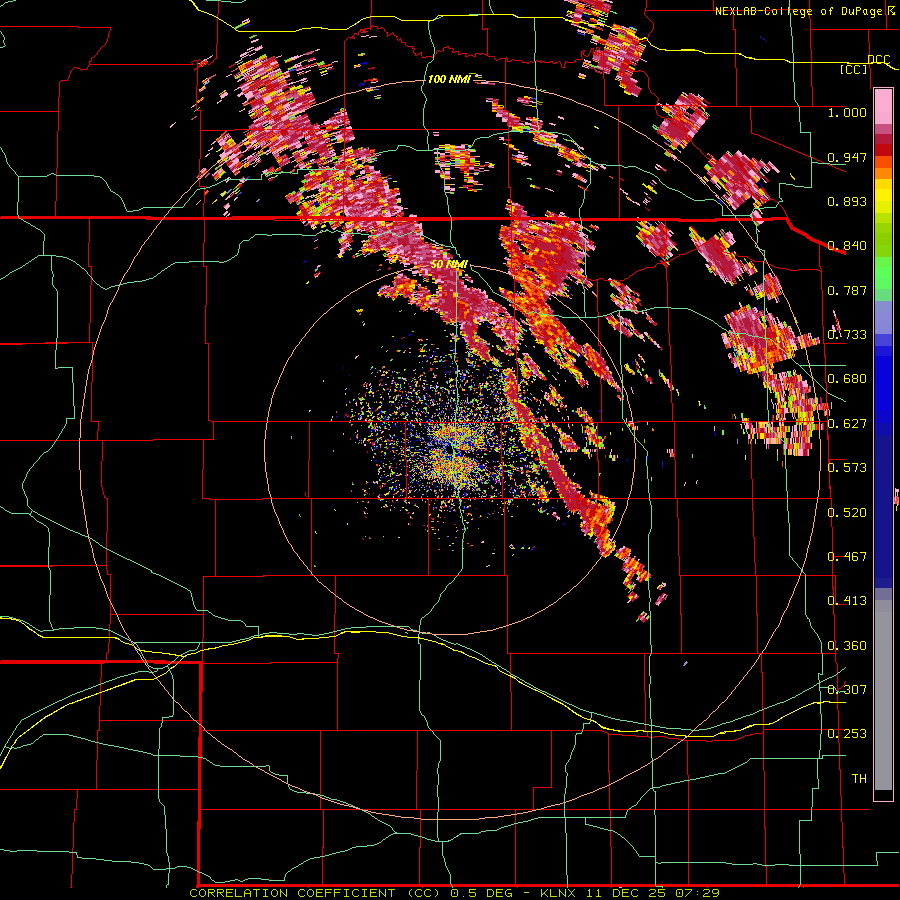Click the 0.413 legend value

click(x=847, y=601)
